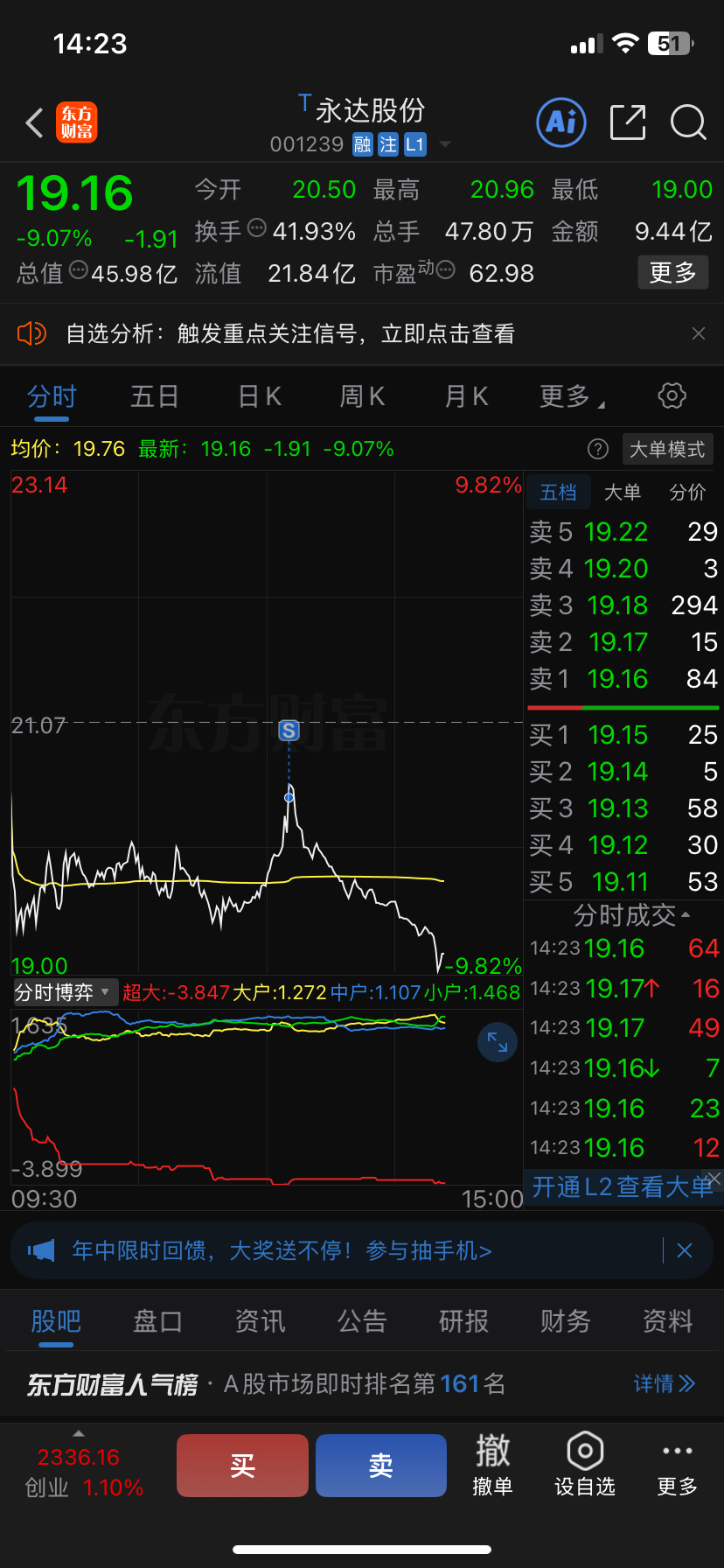Tap the question mark help icon
Screen dimensions: 724x1568
click(x=598, y=449)
